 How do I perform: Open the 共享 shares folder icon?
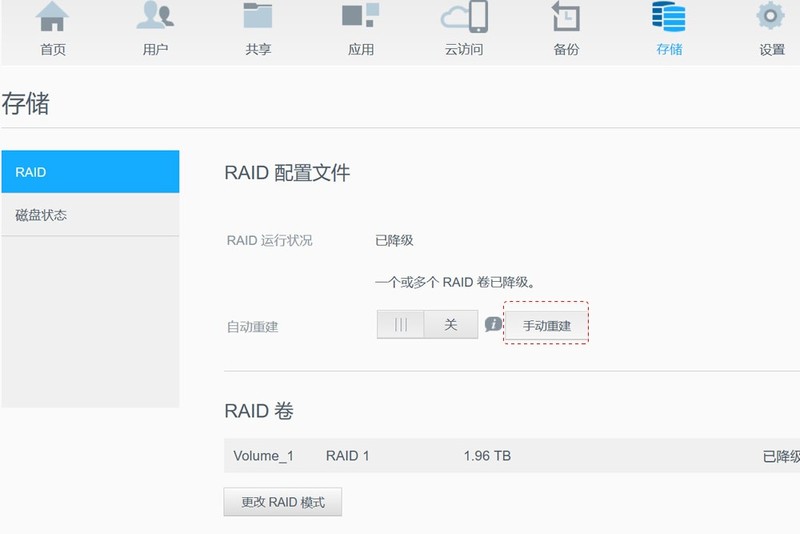pos(258,15)
